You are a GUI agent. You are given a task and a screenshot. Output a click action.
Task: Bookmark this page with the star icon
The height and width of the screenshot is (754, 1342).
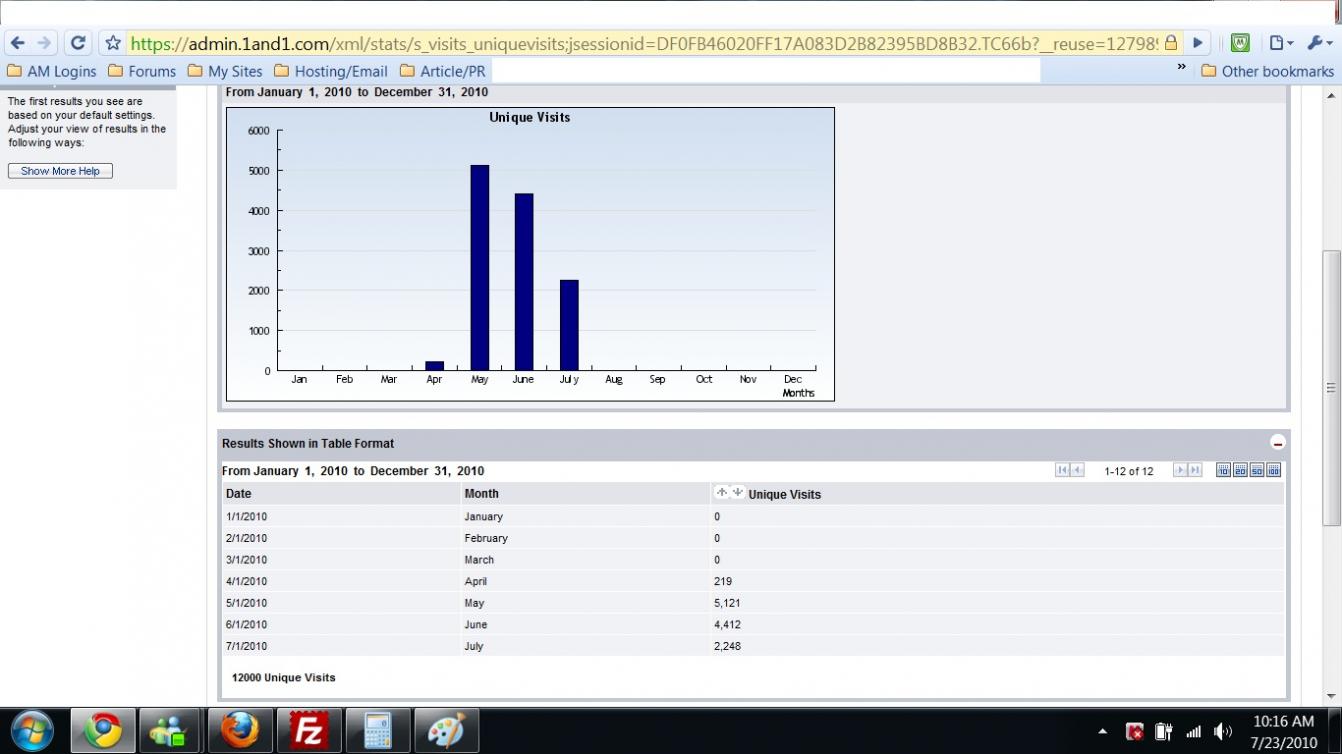click(x=113, y=43)
